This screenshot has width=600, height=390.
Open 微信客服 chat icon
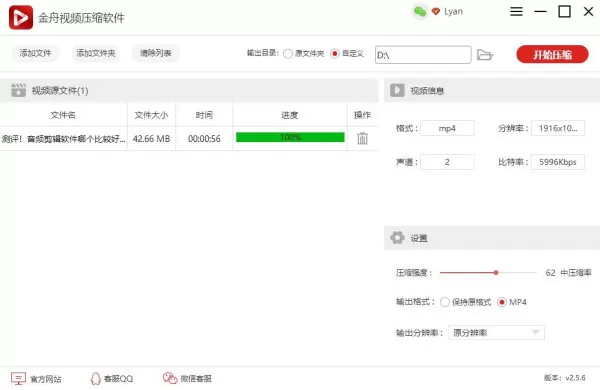coord(170,378)
